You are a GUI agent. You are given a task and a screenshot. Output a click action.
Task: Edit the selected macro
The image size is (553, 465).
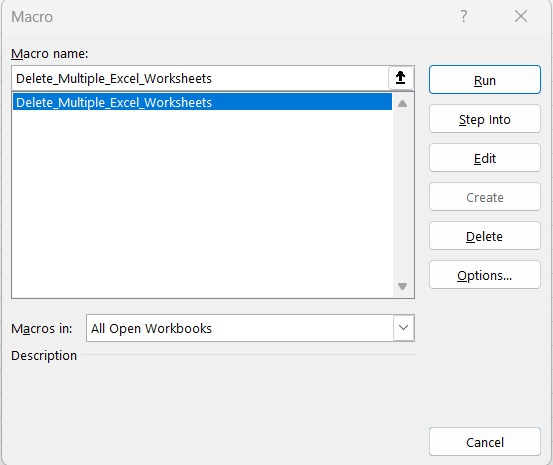click(485, 158)
